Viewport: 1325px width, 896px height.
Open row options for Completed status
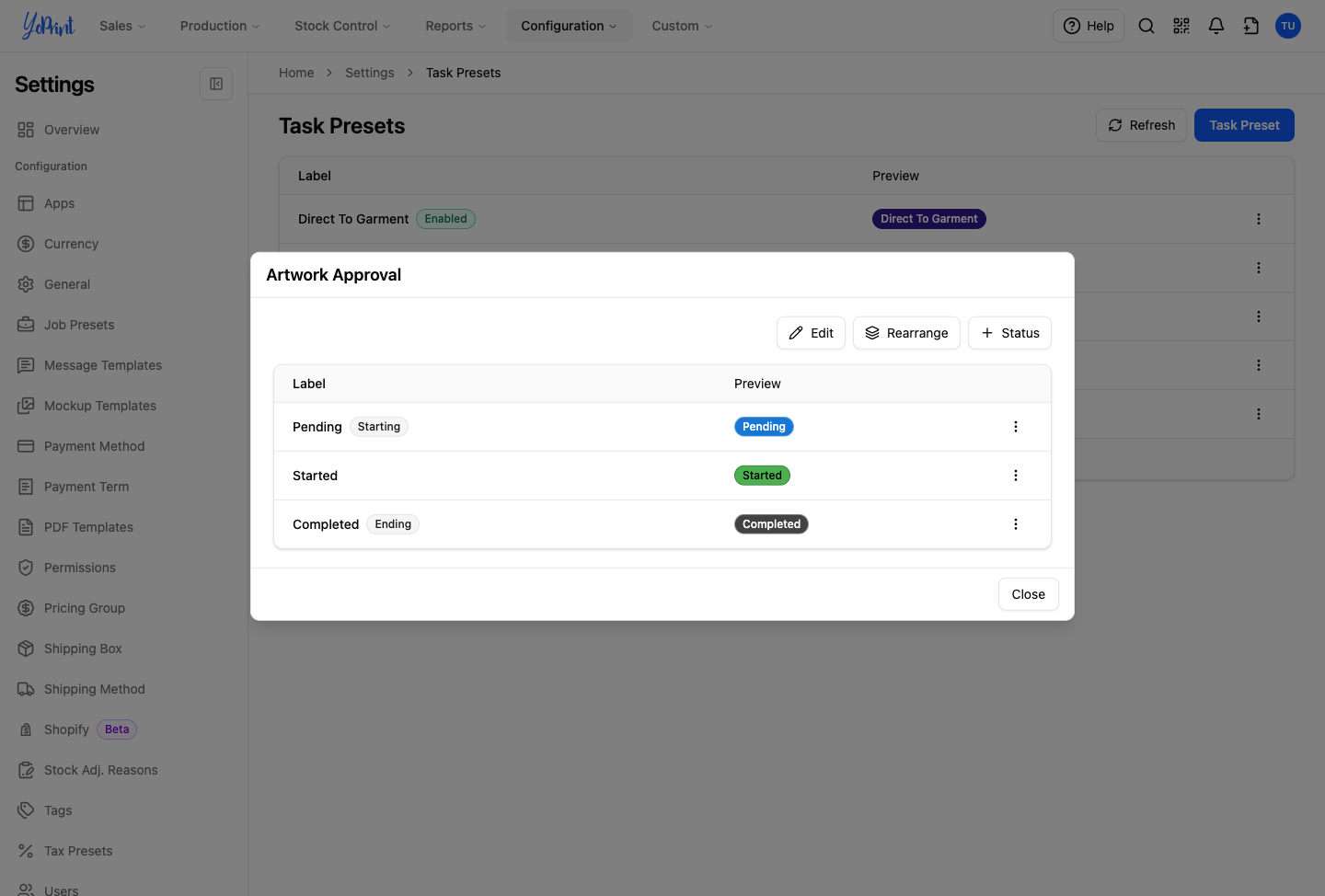pos(1016,524)
